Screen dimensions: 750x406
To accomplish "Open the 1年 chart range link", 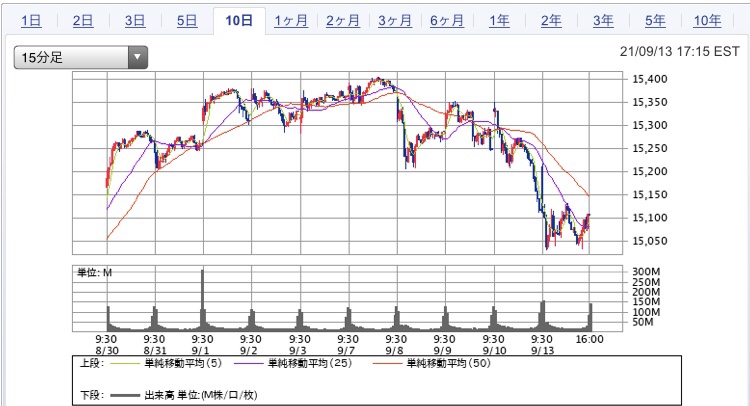I will pyautogui.click(x=499, y=21).
